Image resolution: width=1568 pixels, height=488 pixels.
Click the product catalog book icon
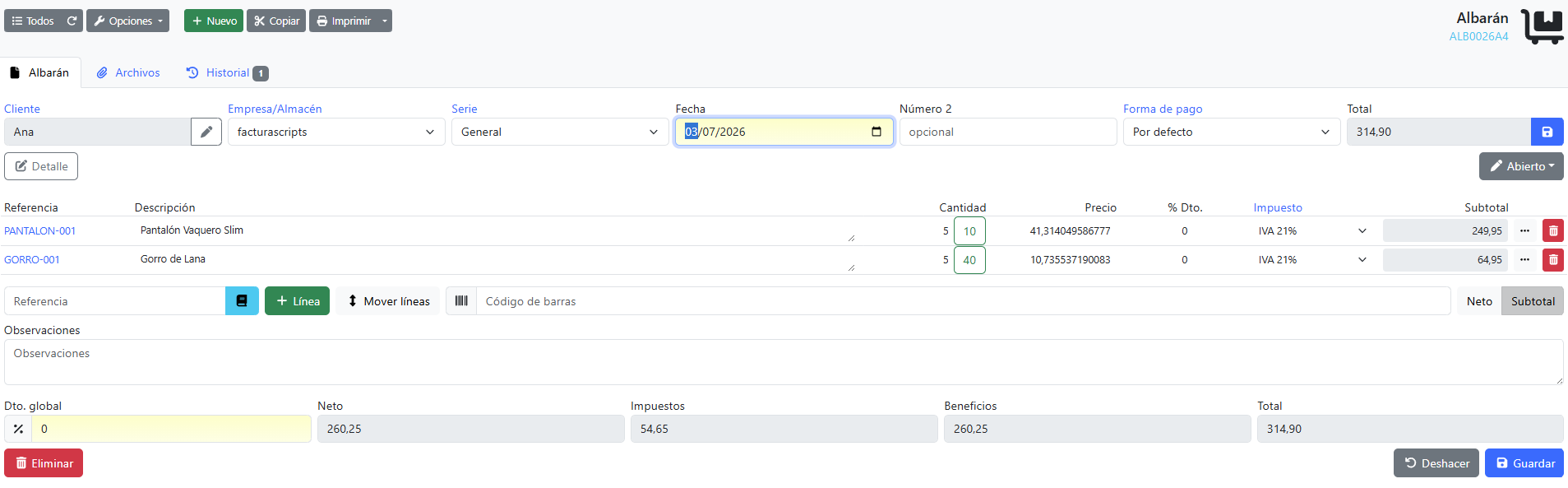pyautogui.click(x=242, y=301)
